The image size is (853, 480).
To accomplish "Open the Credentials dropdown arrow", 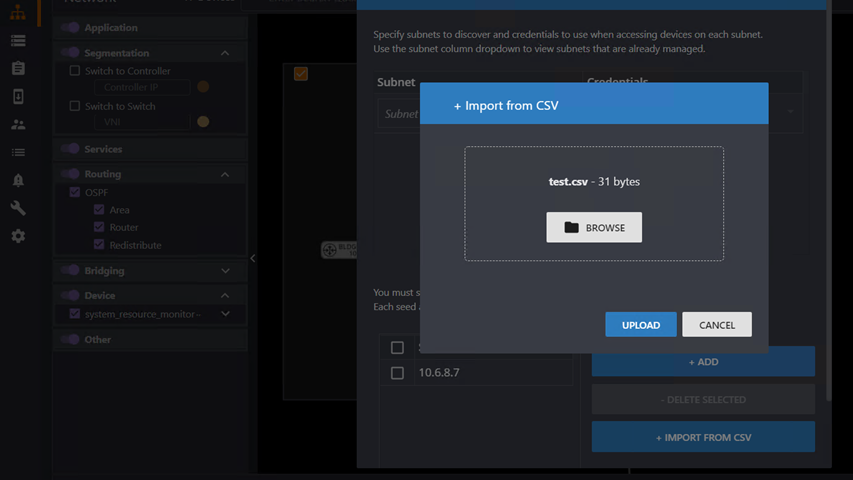I will pyautogui.click(x=790, y=112).
